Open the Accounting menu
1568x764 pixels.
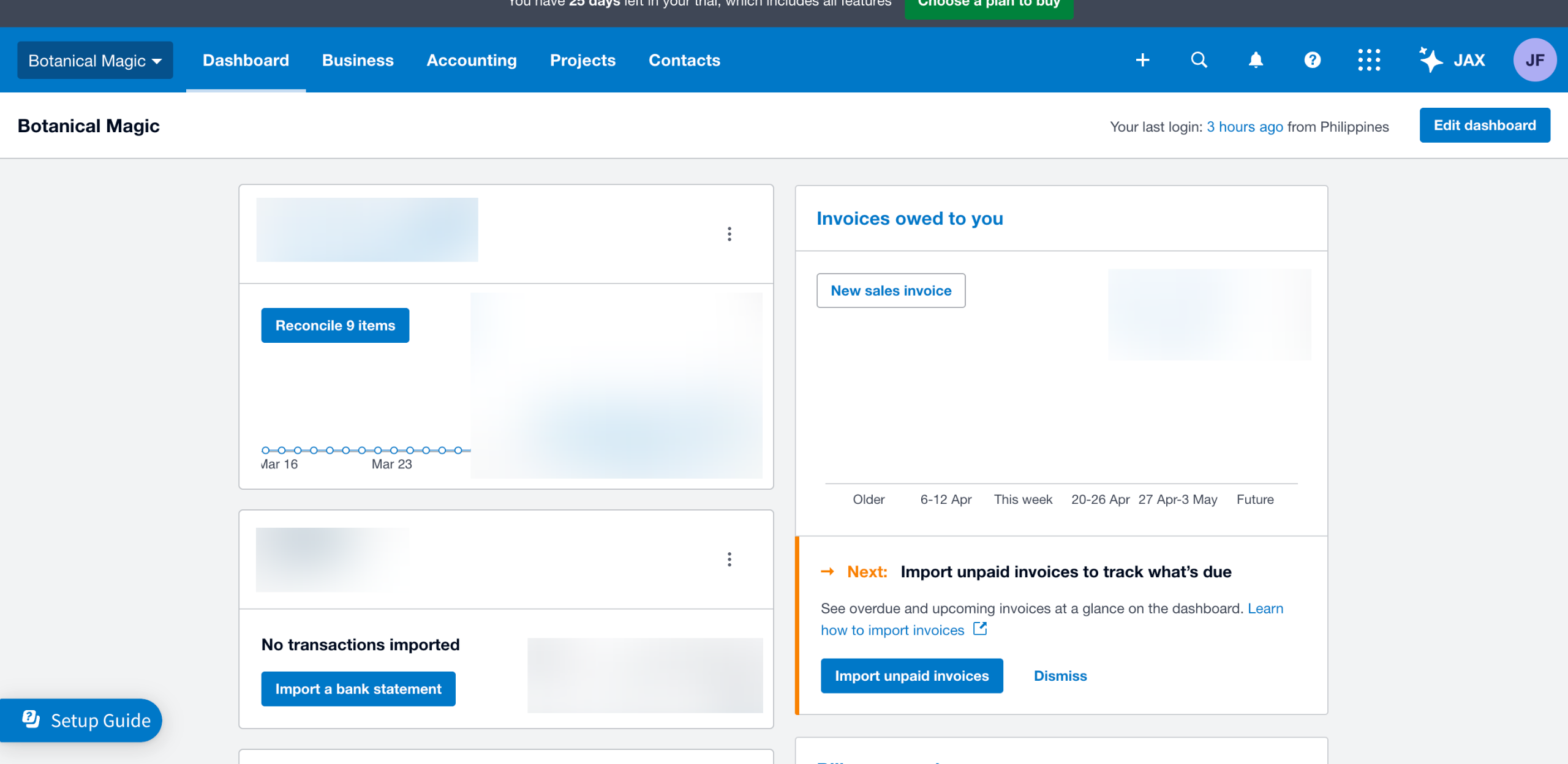click(x=471, y=60)
